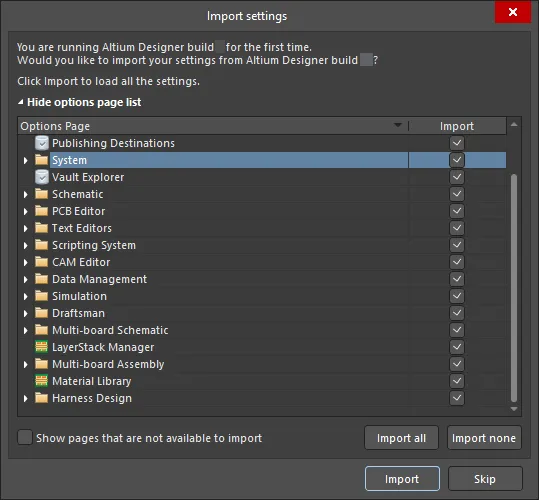The width and height of the screenshot is (539, 500).
Task: Click the list scrollbar up arrow
Action: click(x=514, y=124)
